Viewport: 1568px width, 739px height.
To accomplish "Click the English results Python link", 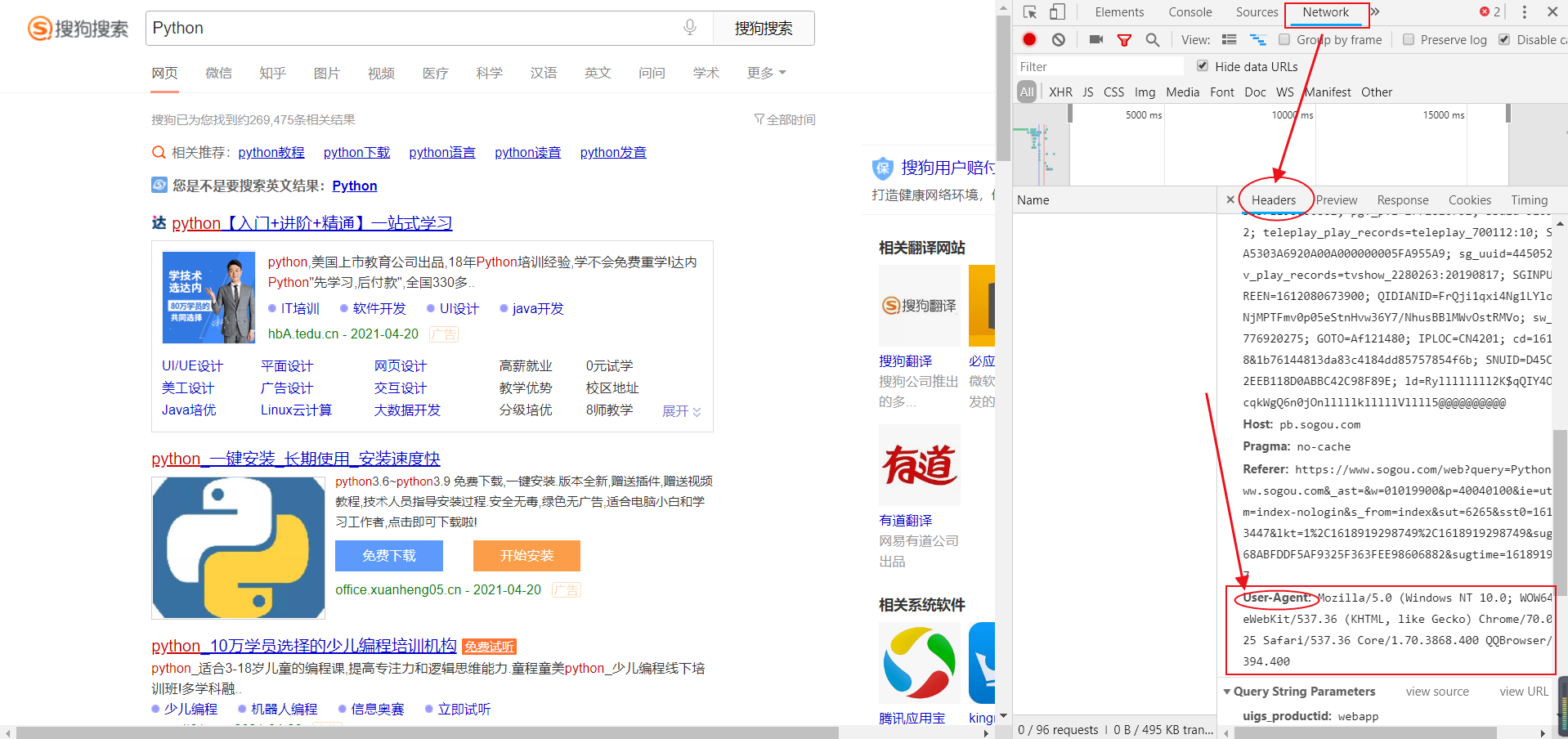I will [355, 186].
